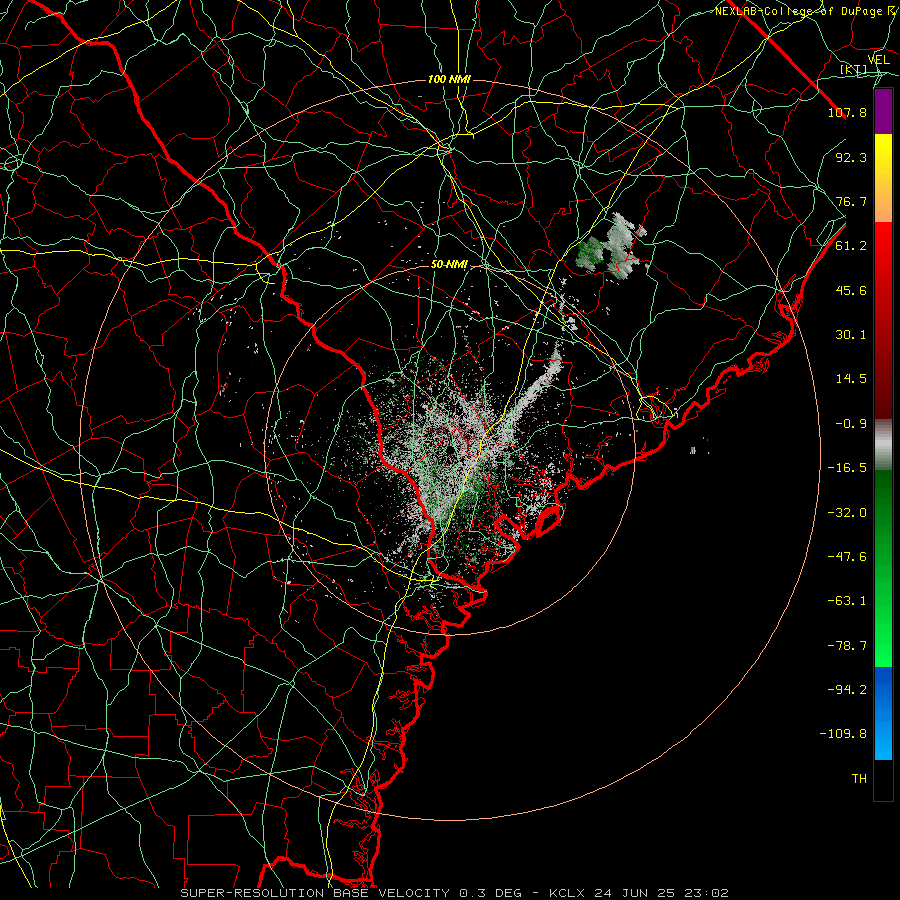Click the blue segment of the color bar
This screenshot has height=900, width=900.
883,713
